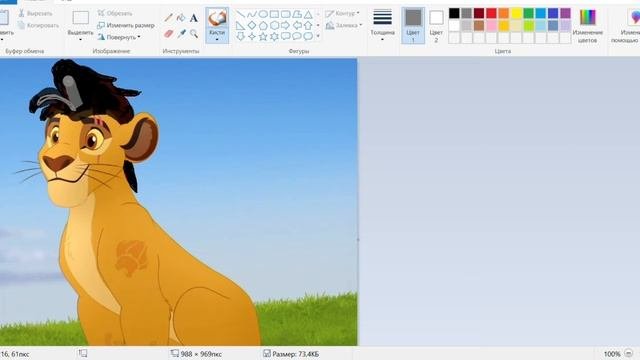Pick the yellow color swatch

[x=516, y=13]
